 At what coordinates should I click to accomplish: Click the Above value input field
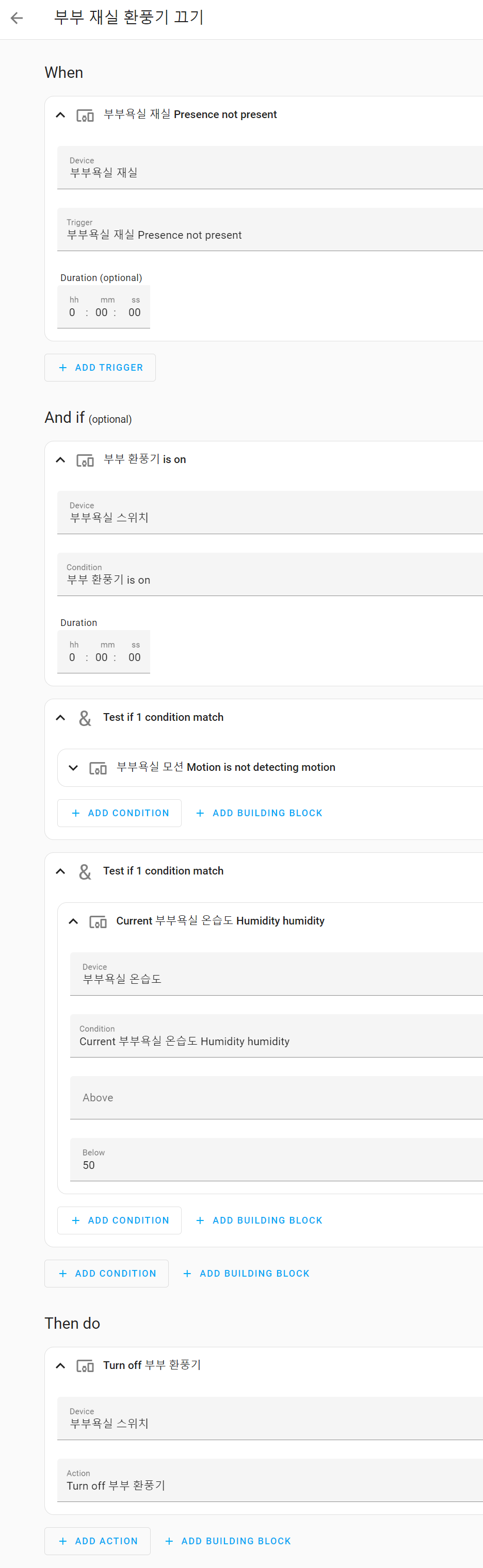(x=277, y=1097)
